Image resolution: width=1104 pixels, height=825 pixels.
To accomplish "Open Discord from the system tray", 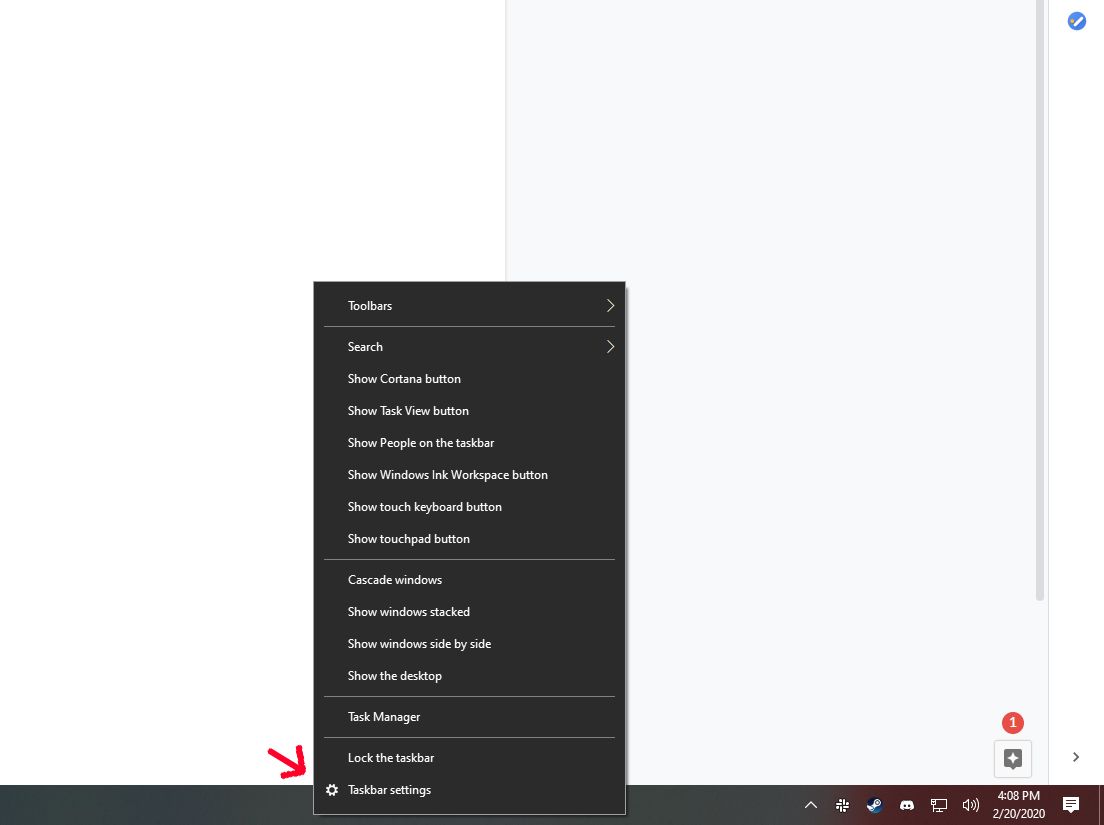I will pyautogui.click(x=907, y=805).
